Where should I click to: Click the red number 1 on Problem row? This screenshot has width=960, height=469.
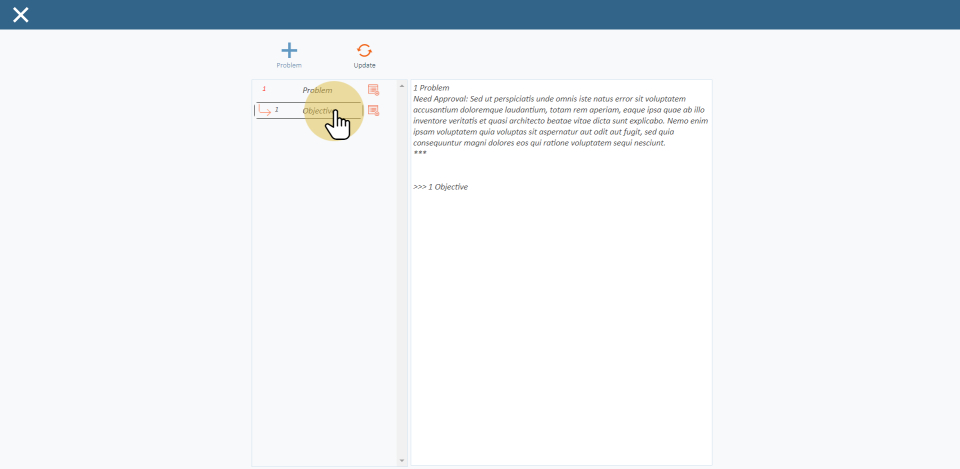pyautogui.click(x=264, y=89)
